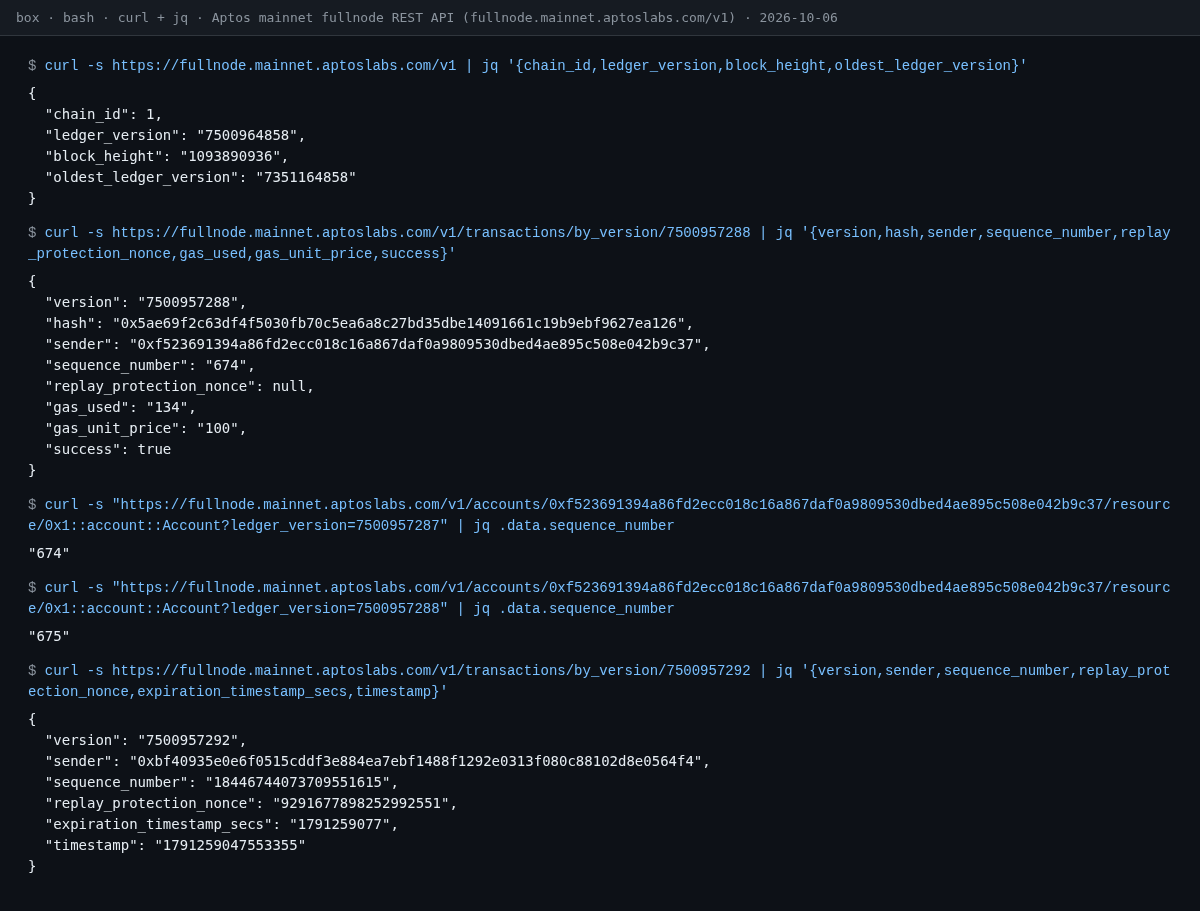Select the sender address starting 0xf523691394 in the JSON output
This screenshot has width=1200, height=911.
[x=415, y=344]
